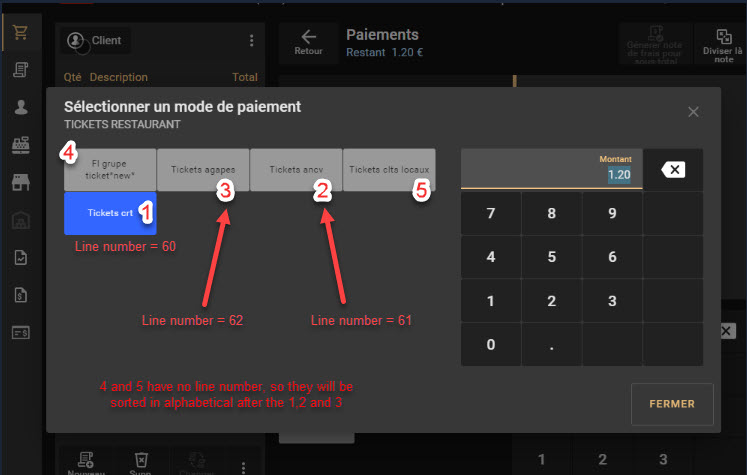The height and width of the screenshot is (475, 747).
Task: Tap digit 4 on dialog keypad
Action: (491, 257)
